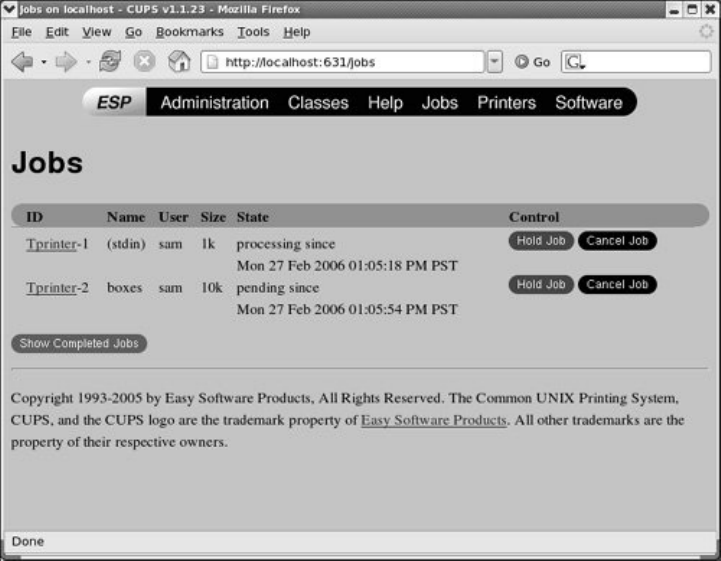
Task: Click the ESP logo
Action: (114, 102)
